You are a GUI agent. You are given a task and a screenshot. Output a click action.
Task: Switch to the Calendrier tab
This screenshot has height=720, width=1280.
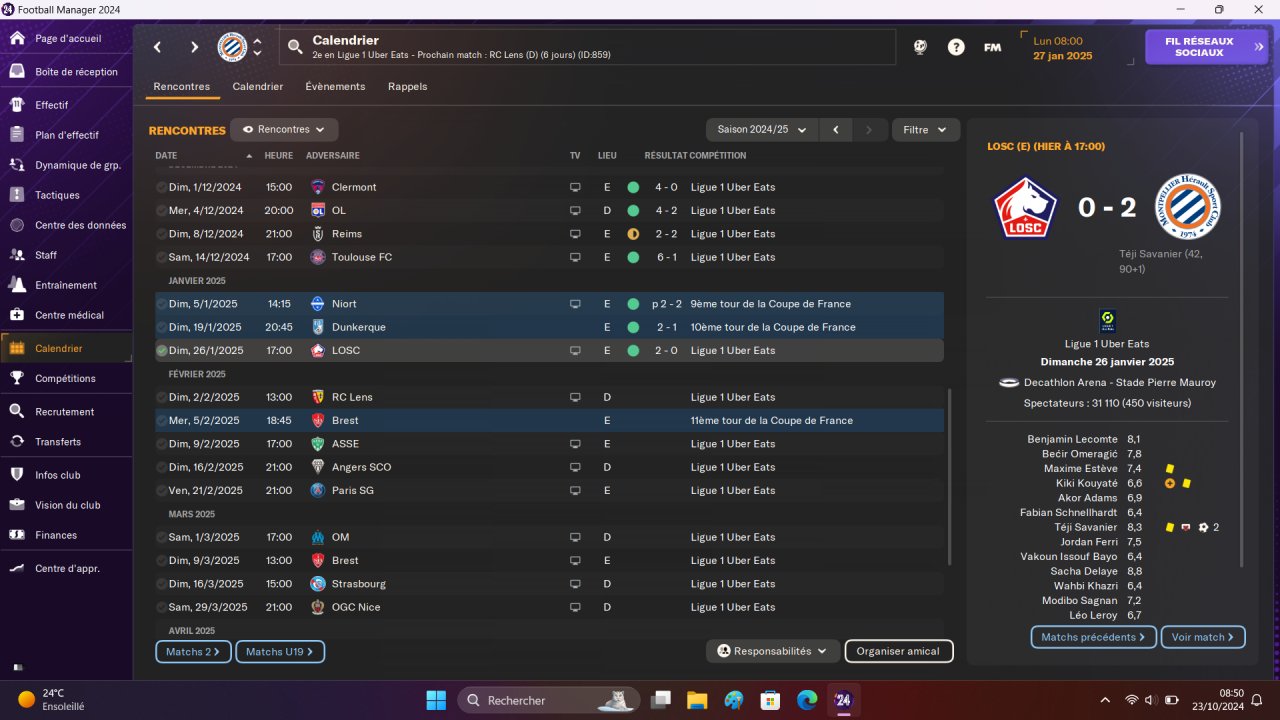click(258, 87)
